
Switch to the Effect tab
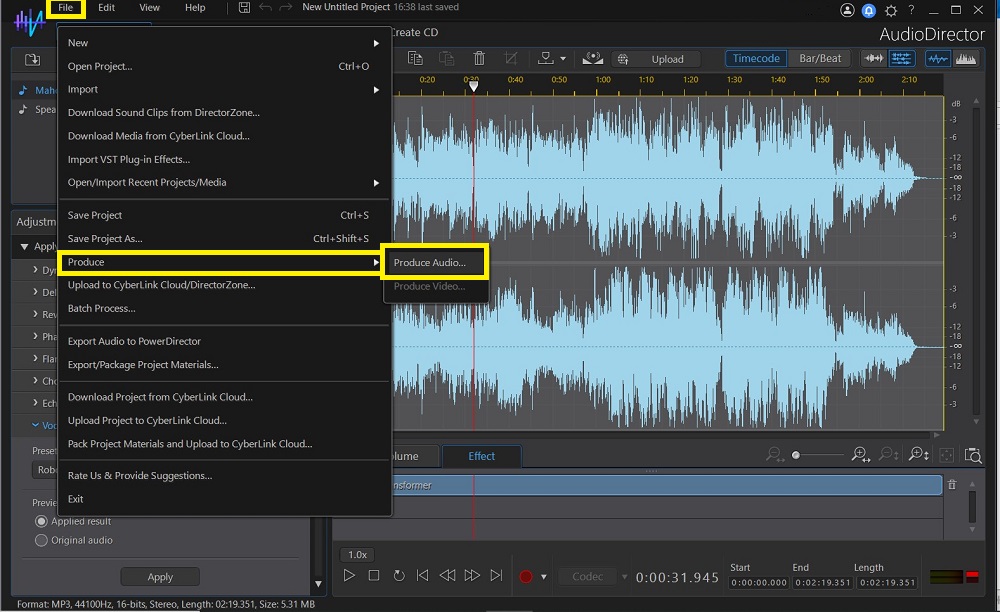click(481, 455)
